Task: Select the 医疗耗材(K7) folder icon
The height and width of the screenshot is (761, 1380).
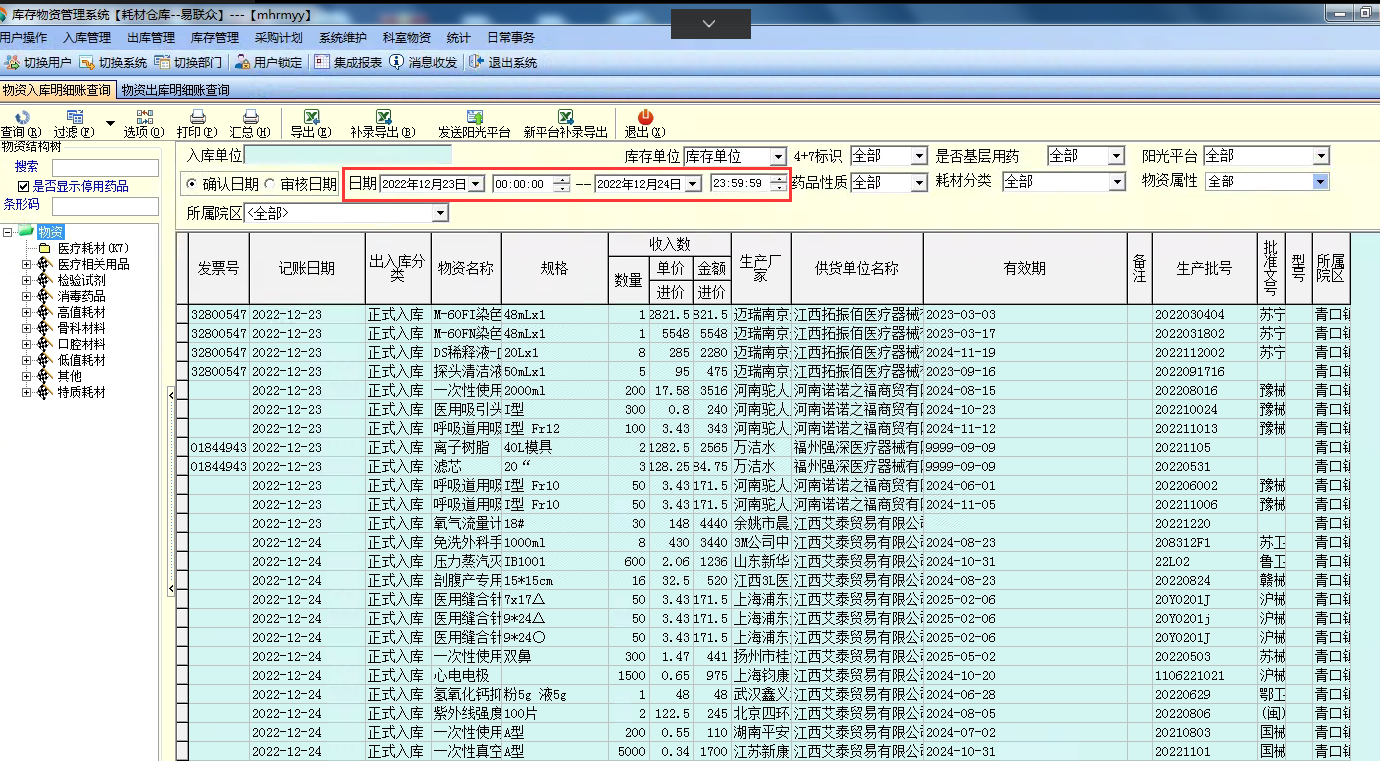Action: [x=44, y=248]
